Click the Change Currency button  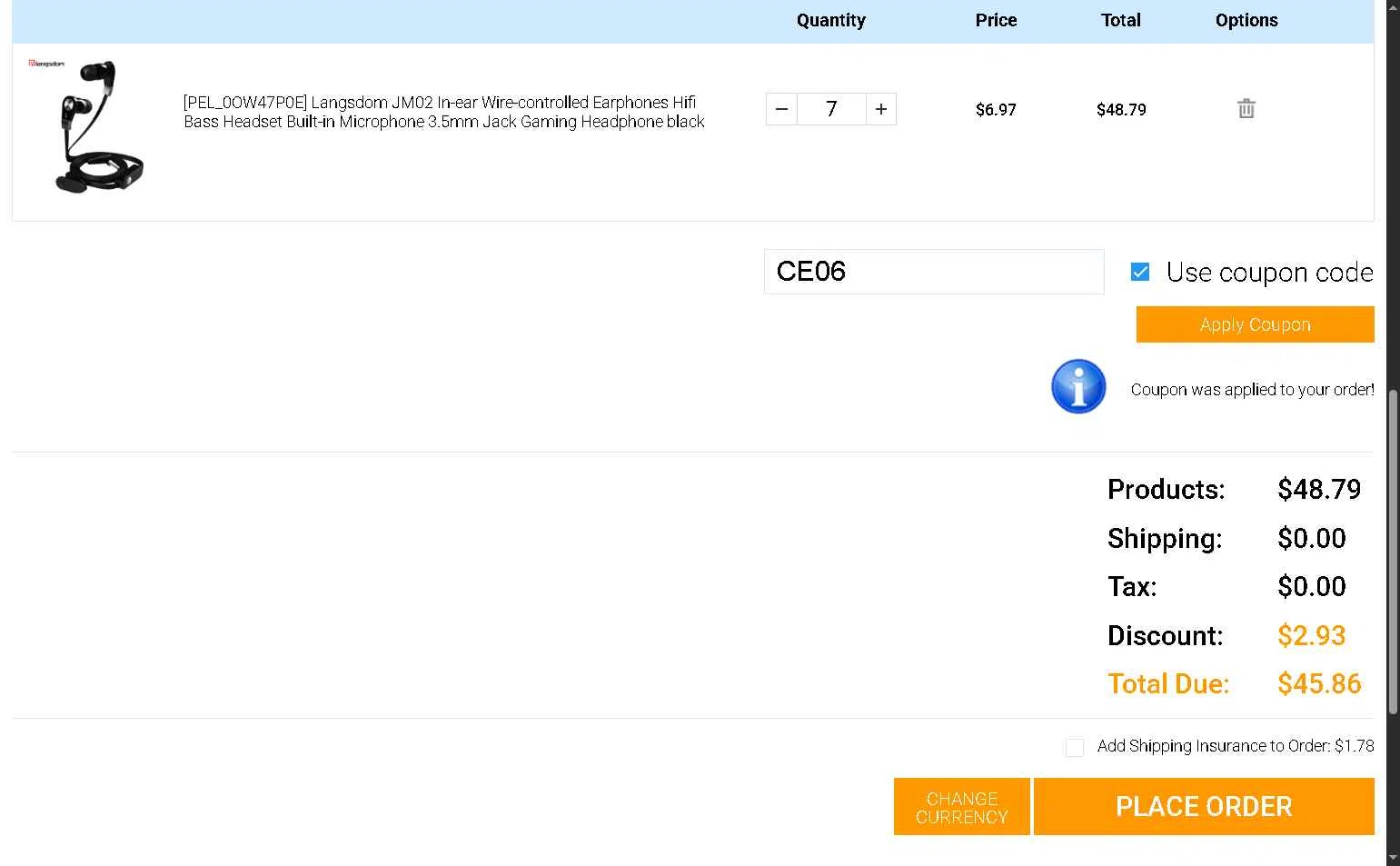point(962,806)
